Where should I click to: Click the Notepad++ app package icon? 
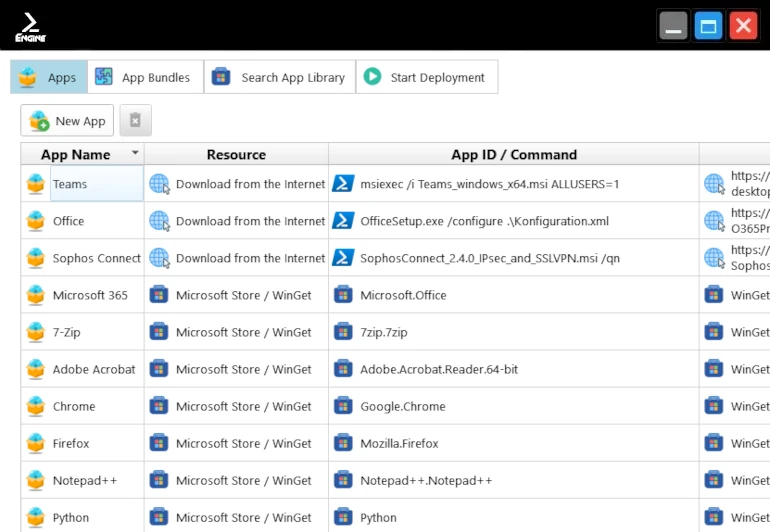[36, 480]
